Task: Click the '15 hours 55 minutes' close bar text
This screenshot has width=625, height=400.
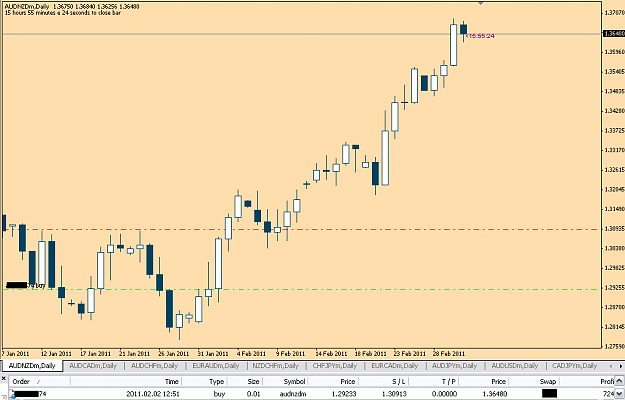Action: point(63,13)
